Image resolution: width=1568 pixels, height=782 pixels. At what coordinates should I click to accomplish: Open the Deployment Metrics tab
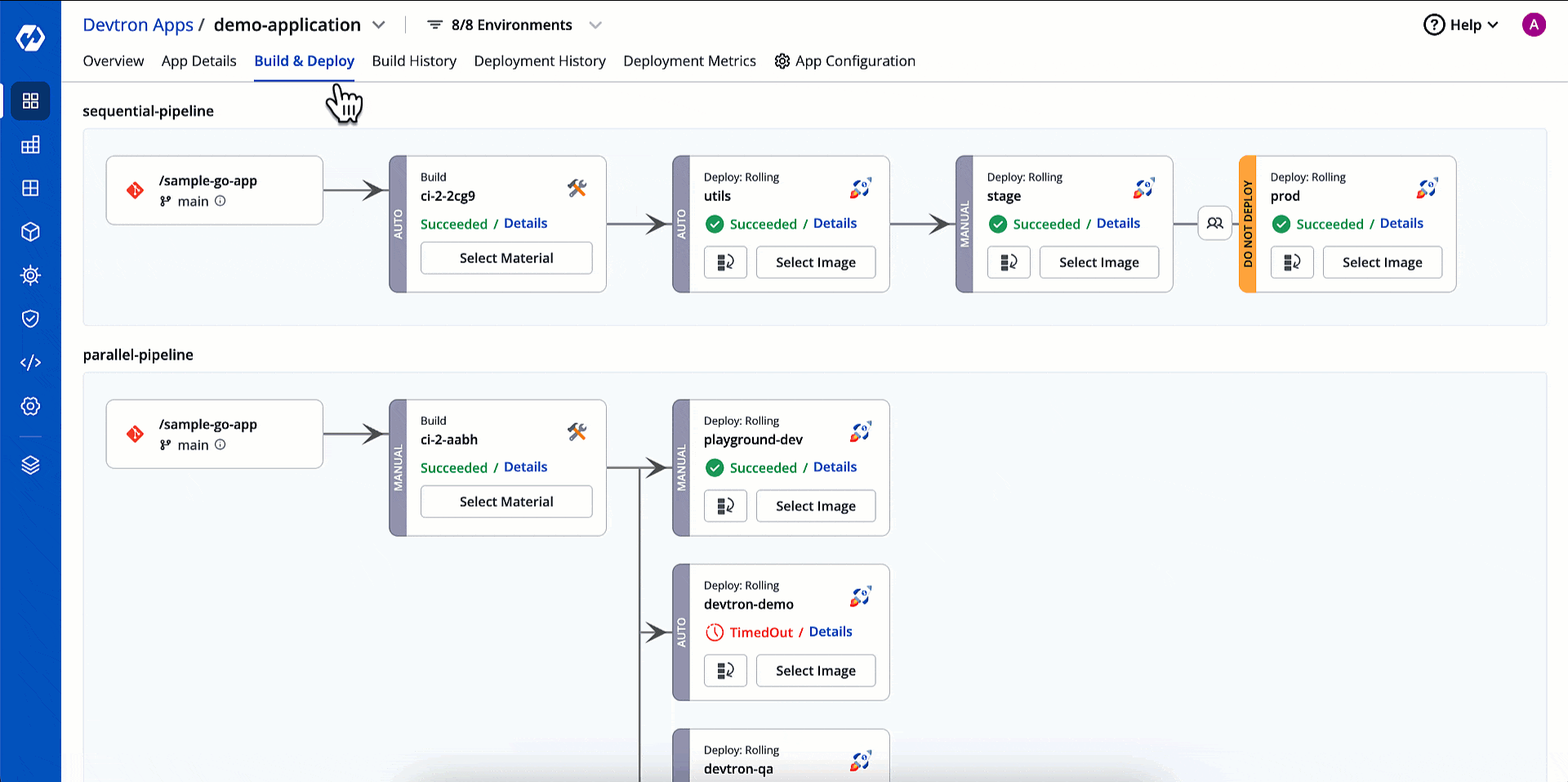pyautogui.click(x=689, y=60)
